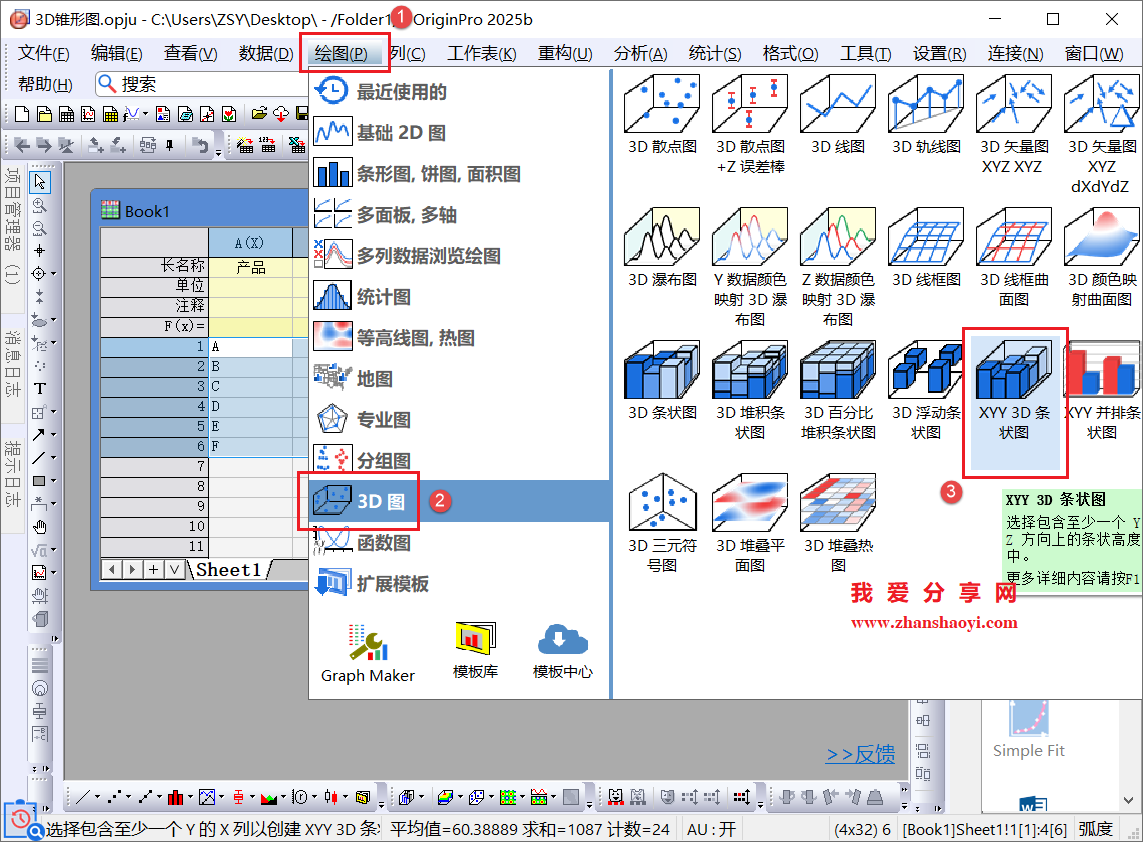Select column header A(X)

click(249, 243)
